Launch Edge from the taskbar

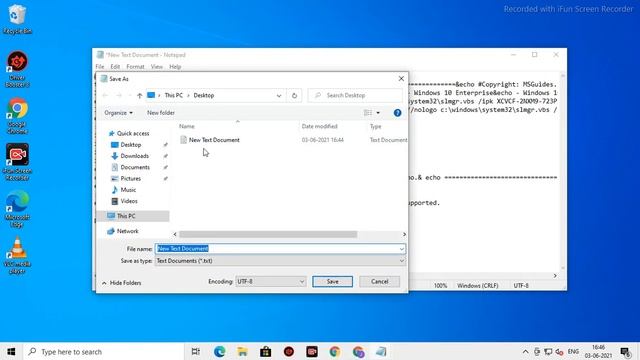tap(220, 351)
